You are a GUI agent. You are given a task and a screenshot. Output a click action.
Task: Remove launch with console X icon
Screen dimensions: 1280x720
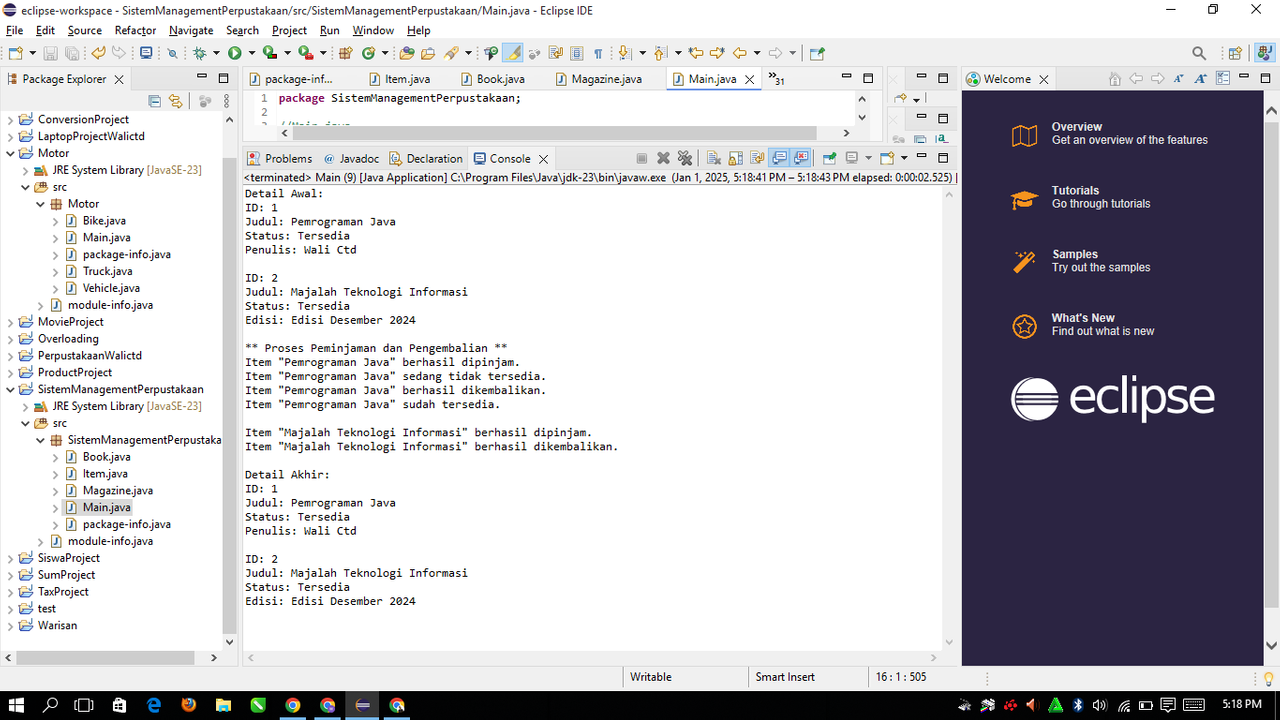(x=663, y=158)
